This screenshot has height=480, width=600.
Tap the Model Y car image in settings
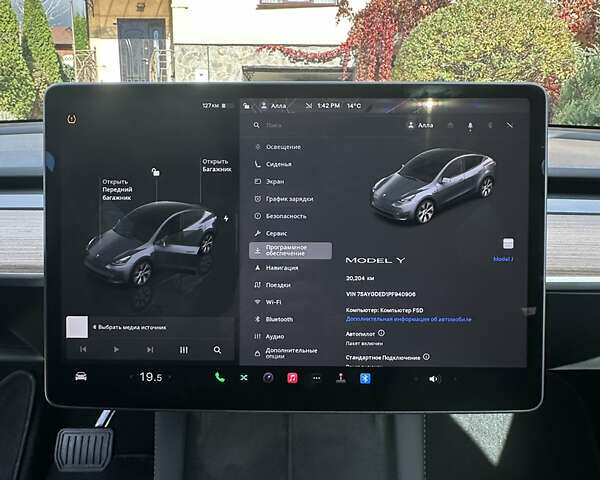coord(433,186)
